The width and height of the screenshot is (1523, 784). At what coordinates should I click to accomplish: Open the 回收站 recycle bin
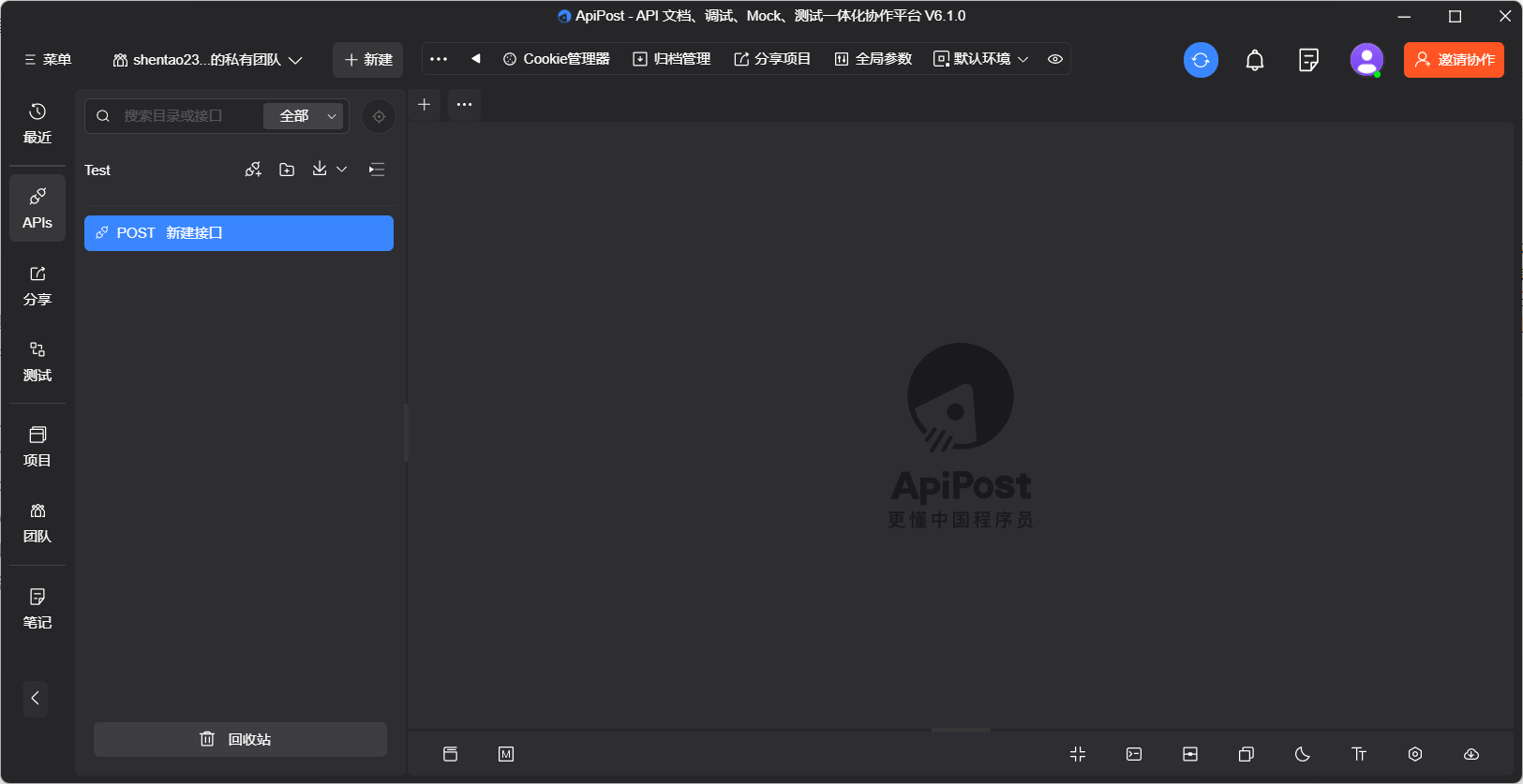coord(240,739)
